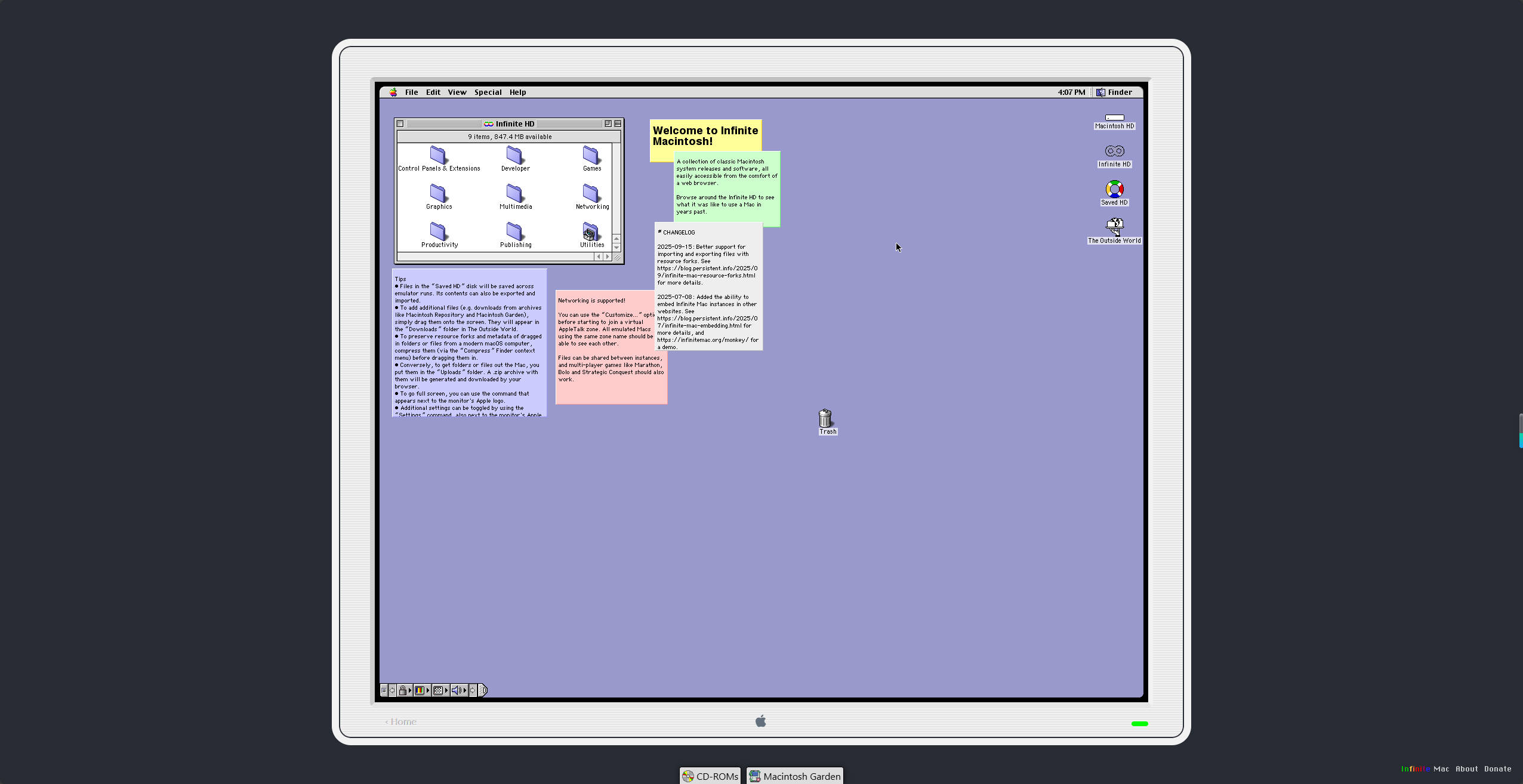Click the Infinite HD window vertical scrollbar down arrow

click(x=616, y=248)
